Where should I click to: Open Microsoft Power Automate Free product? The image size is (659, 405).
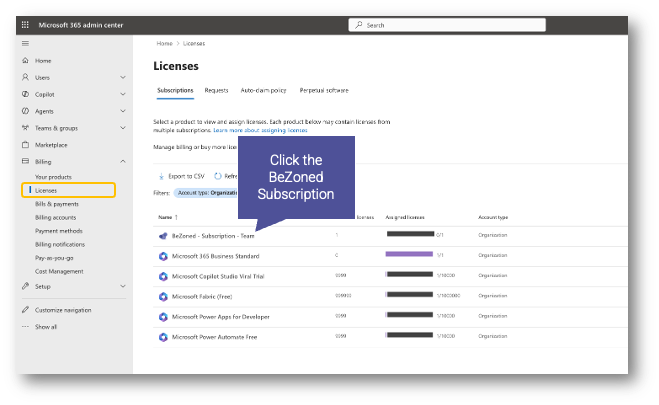tap(214, 337)
